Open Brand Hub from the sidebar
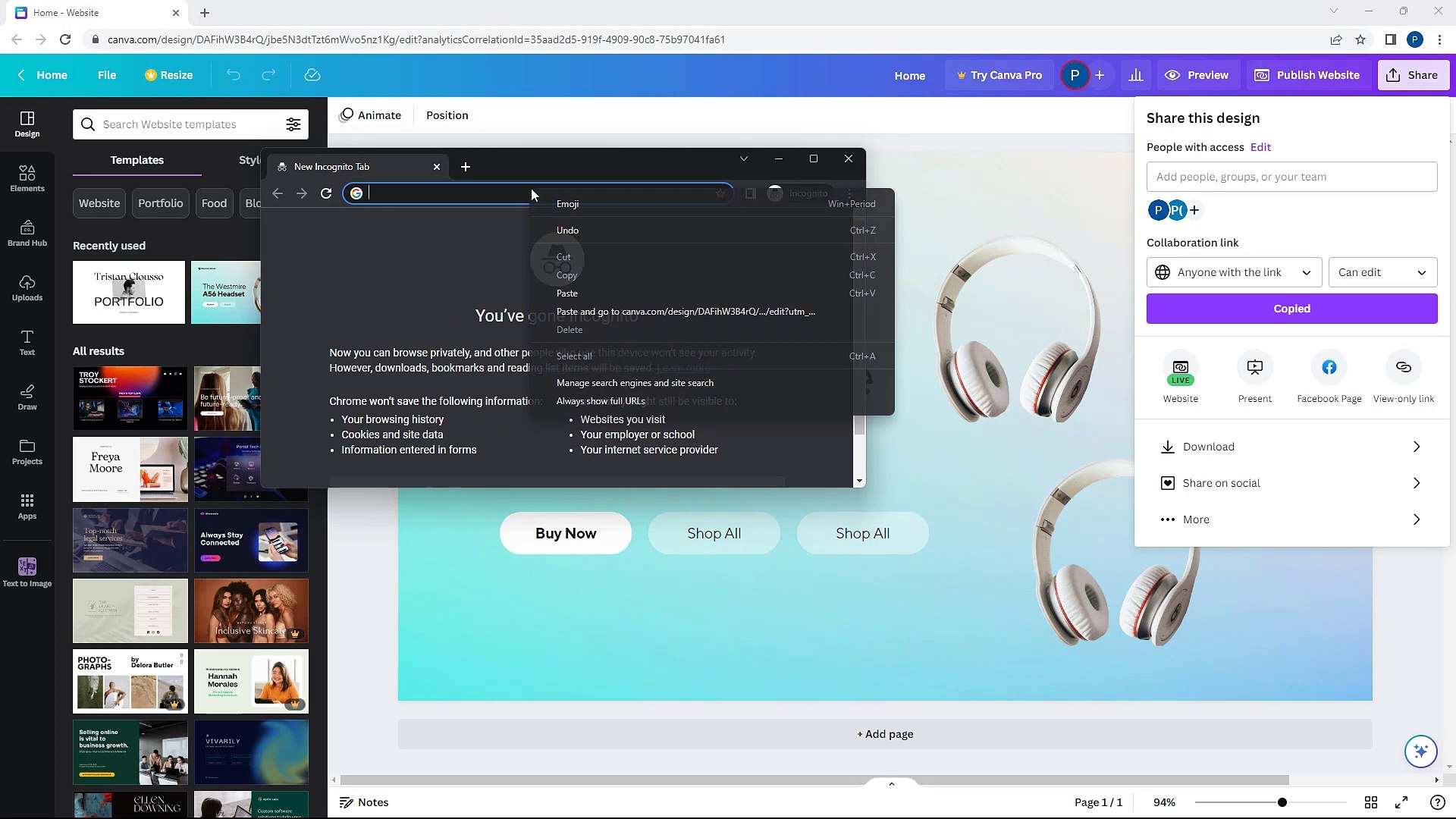1456x819 pixels. [27, 232]
